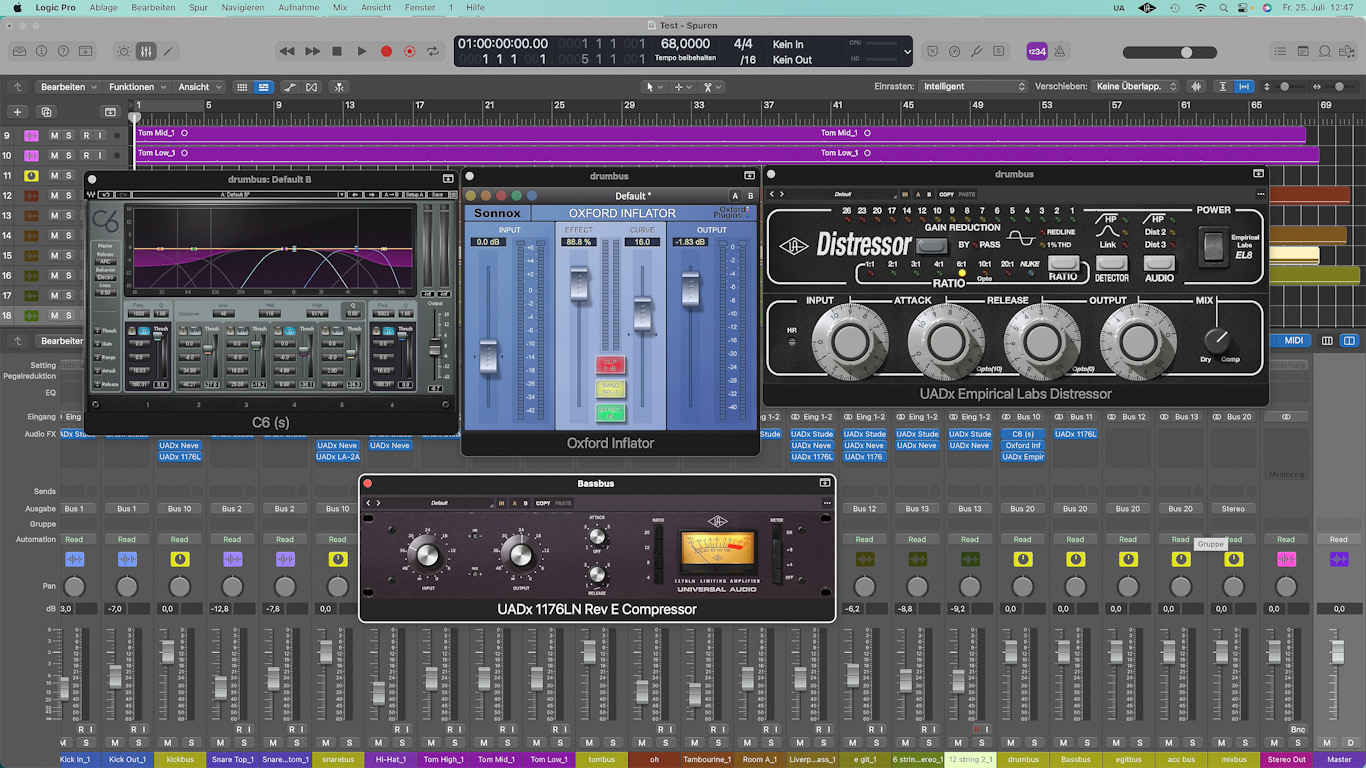Viewport: 1366px width, 768px height.
Task: Open the media Browsers icon
Action: 1347,51
